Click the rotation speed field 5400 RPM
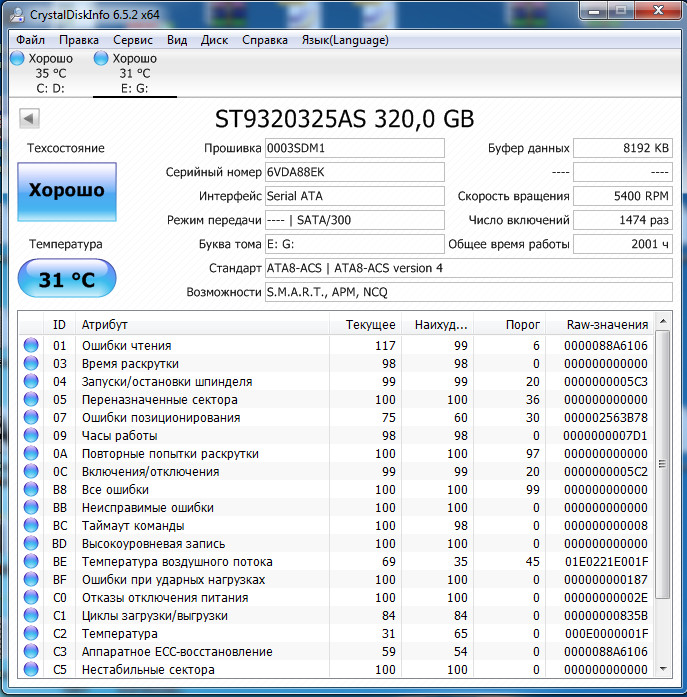This screenshot has width=687, height=697. (623, 196)
